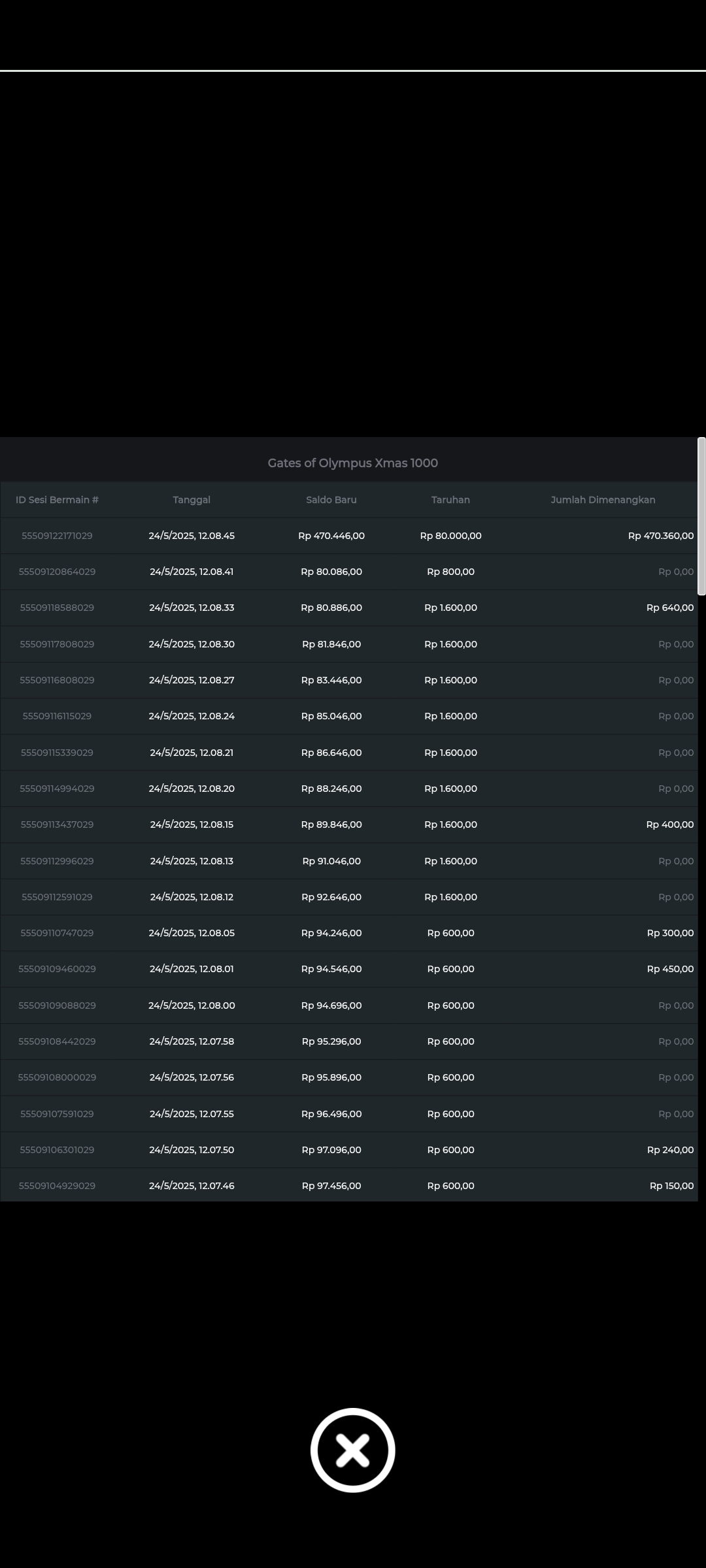Select the Rp 470.360,00 winning amount
The height and width of the screenshot is (1568, 706).
coord(661,536)
